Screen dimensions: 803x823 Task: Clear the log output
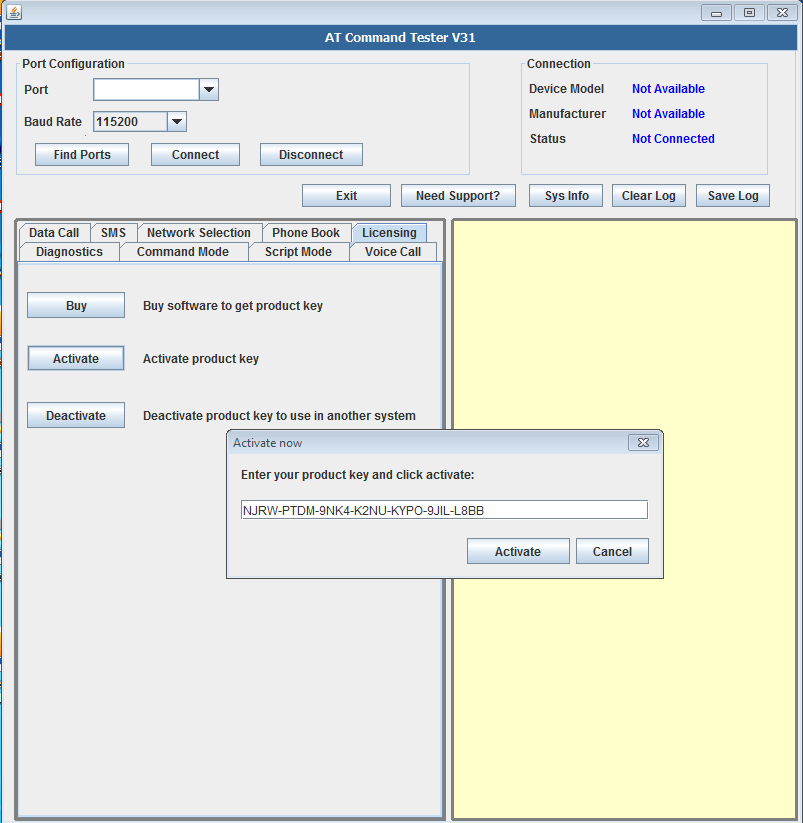point(649,195)
